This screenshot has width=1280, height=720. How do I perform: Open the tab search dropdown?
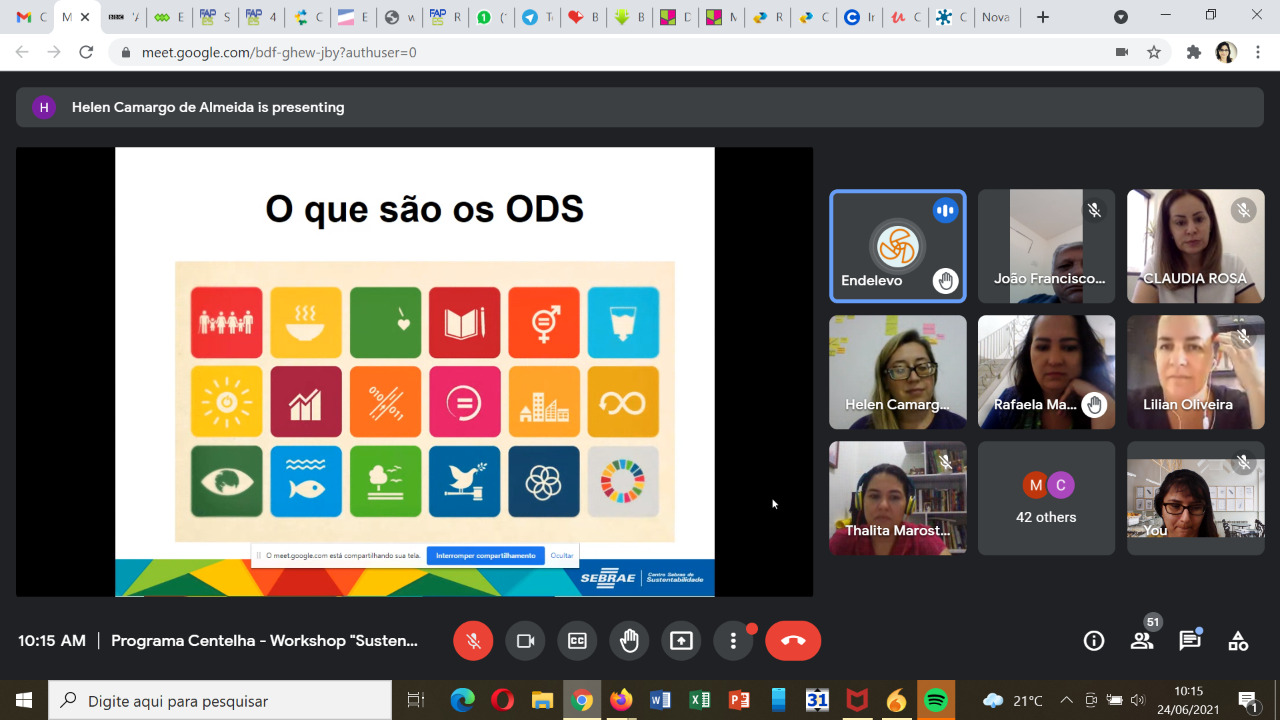pyautogui.click(x=1121, y=17)
